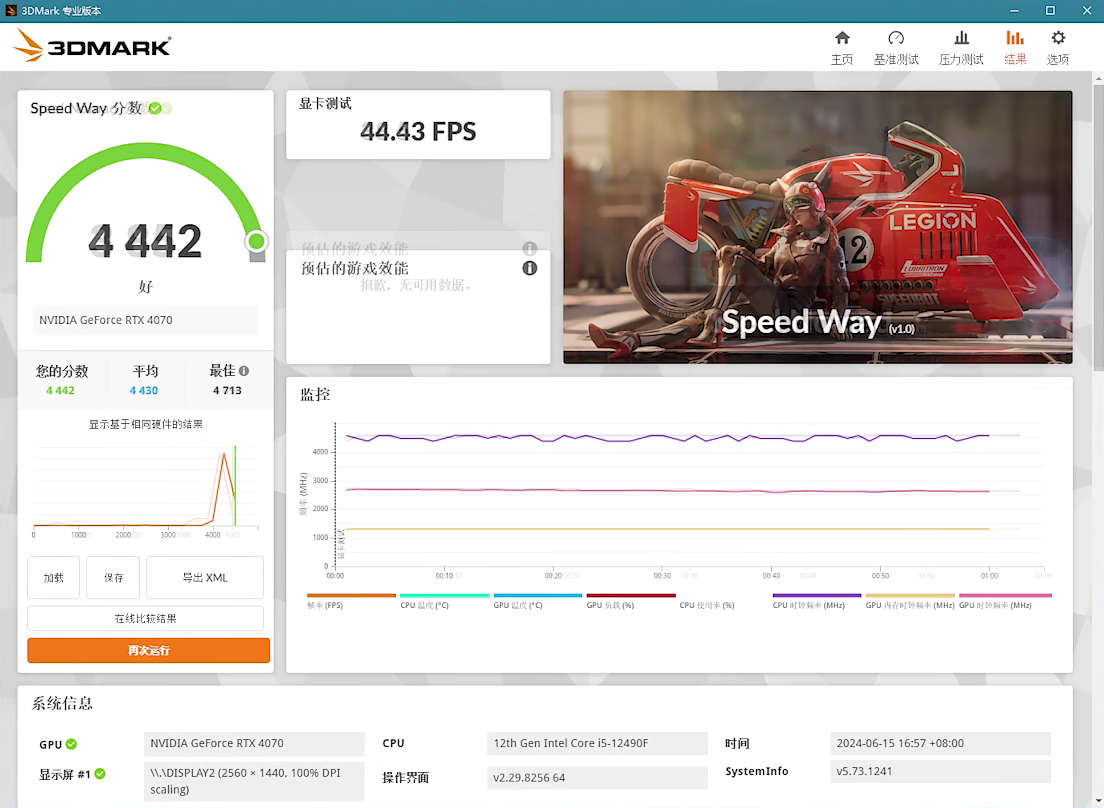Click 在线比较结果 compare online button
1104x808 pixels.
click(x=145, y=619)
